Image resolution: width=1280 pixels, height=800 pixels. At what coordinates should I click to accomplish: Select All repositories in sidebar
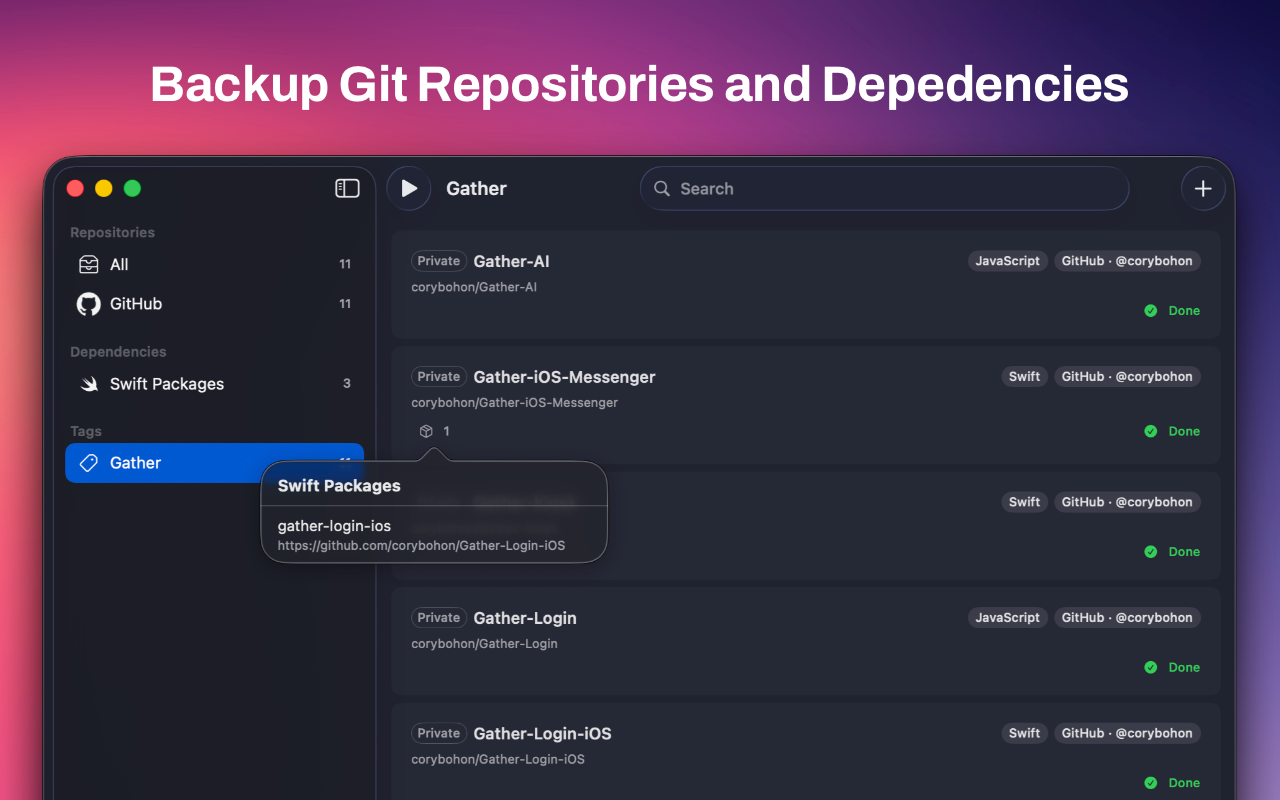[x=215, y=264]
